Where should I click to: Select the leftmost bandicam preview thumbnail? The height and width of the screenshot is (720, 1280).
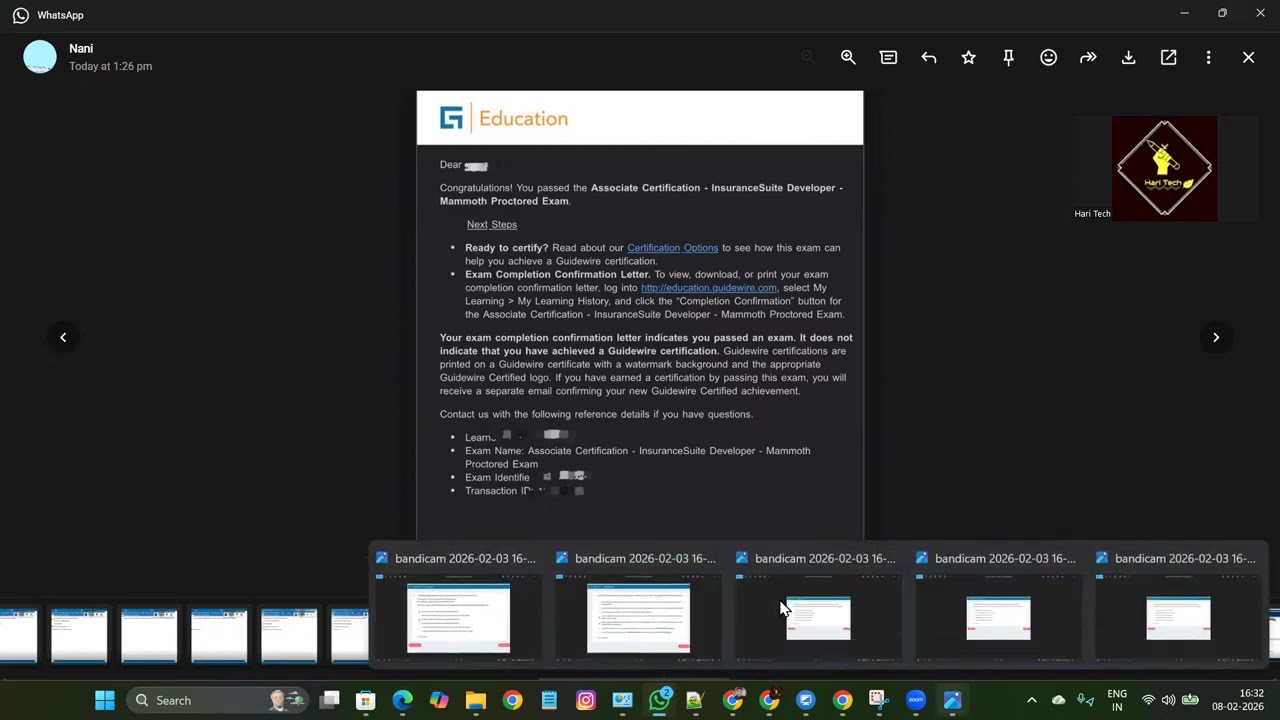click(458, 617)
